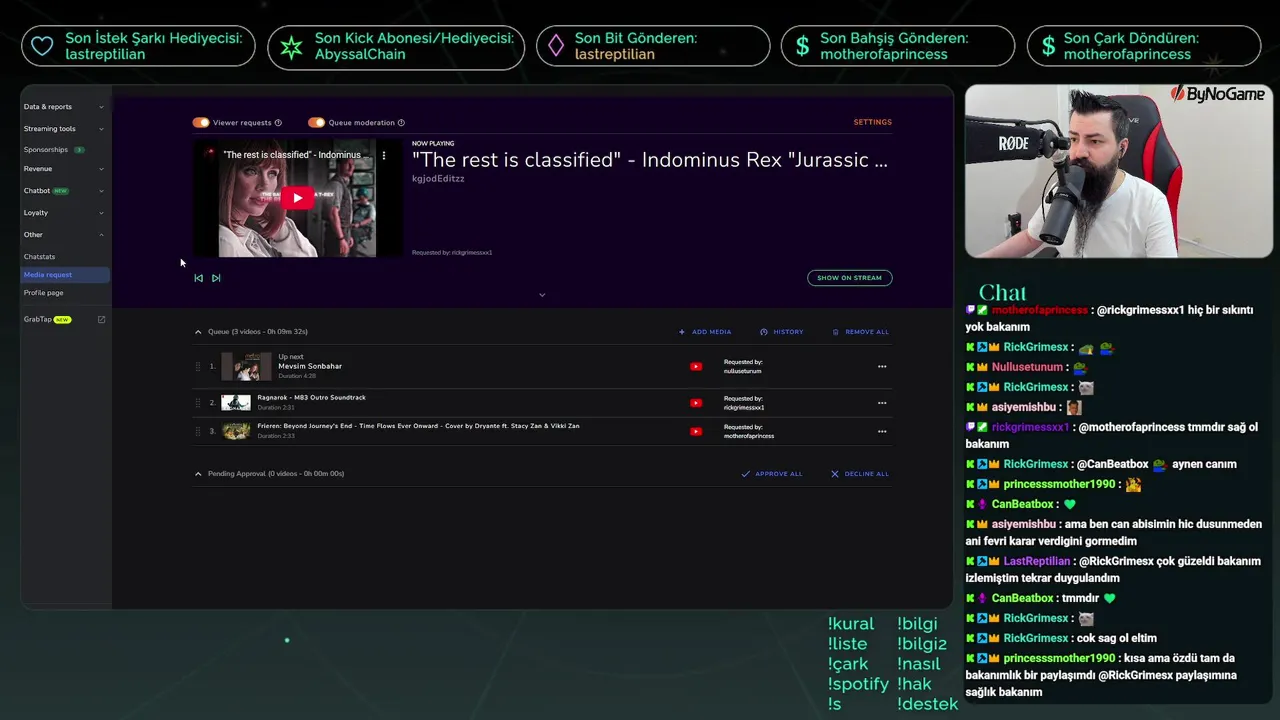Toggle Viewer requests switch
The width and height of the screenshot is (1280, 720).
(201, 123)
